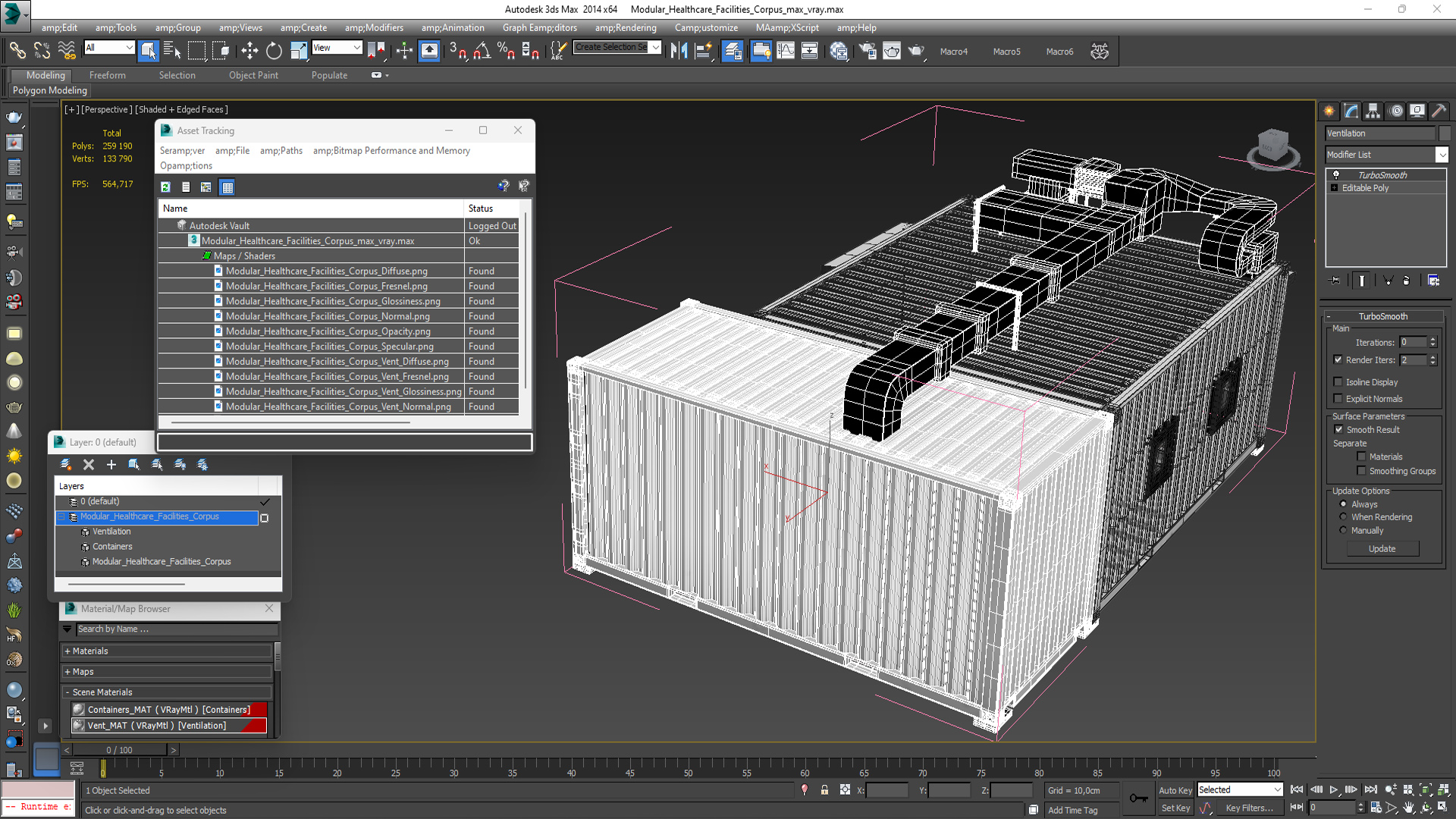Add selected objects to layer plus icon
Screen dimensions: 1456x819
[x=111, y=465]
